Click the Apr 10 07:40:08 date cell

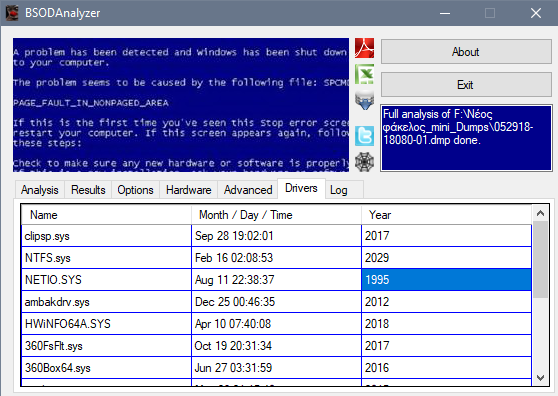(276, 324)
